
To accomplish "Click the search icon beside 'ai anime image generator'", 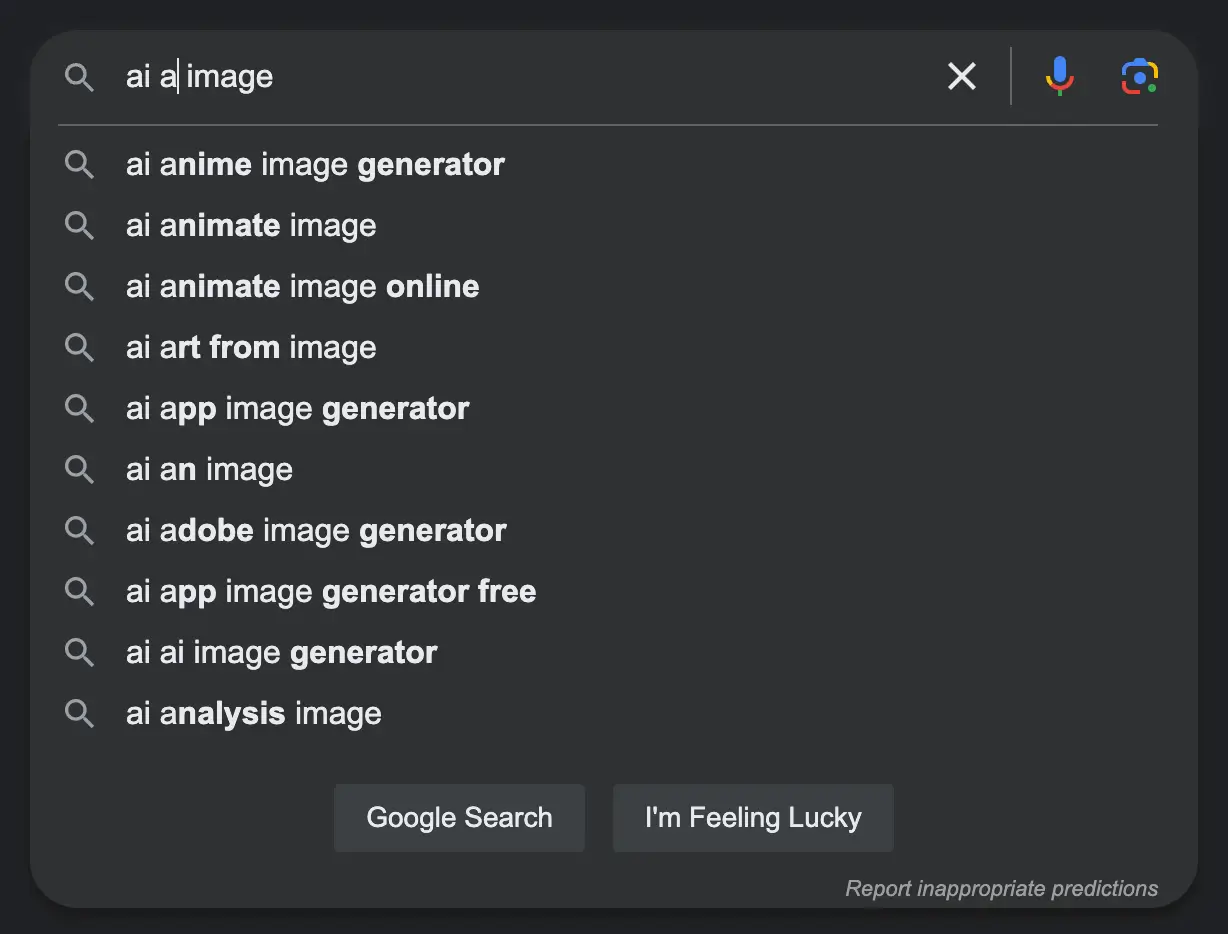I will click(80, 164).
